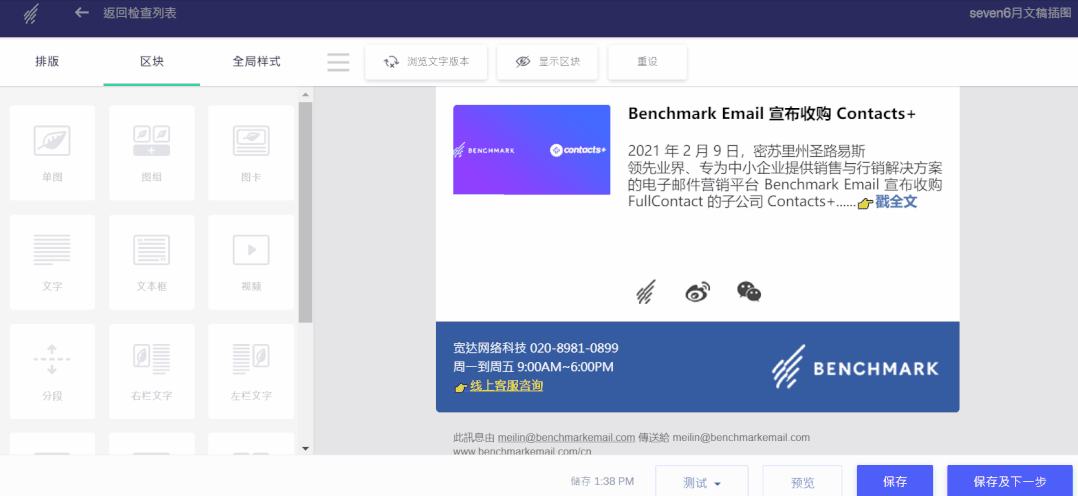Switch to the 排版 tab
The width and height of the screenshot is (1078, 496).
(x=47, y=61)
